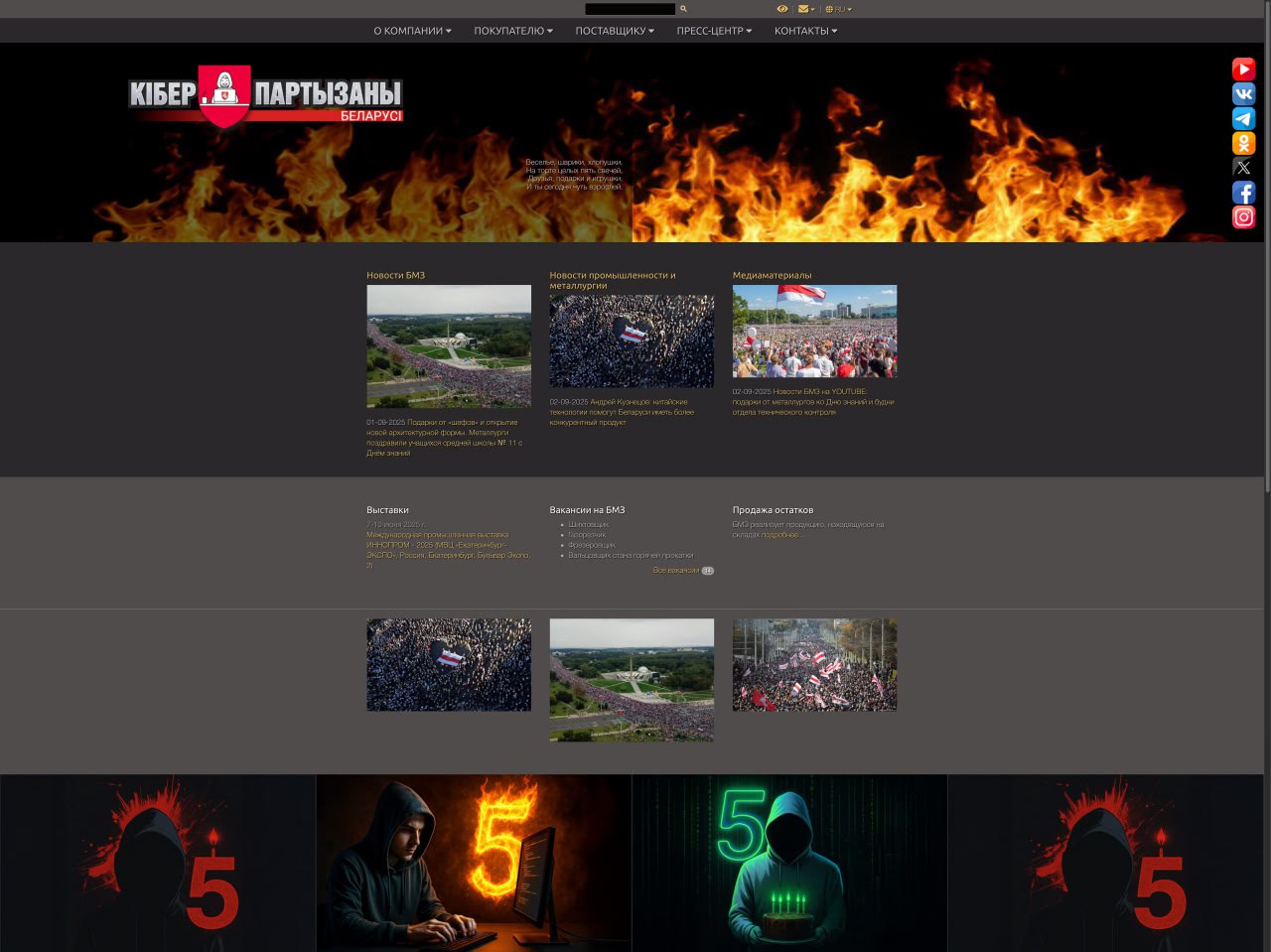Click the VK social network icon

1243,94
